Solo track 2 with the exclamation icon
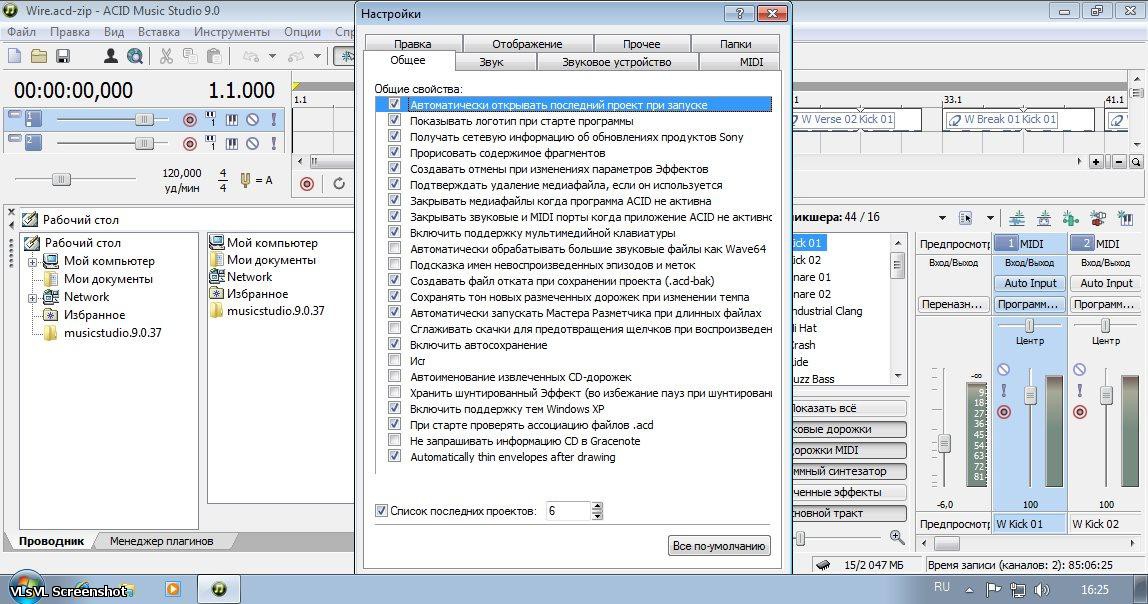The width and height of the screenshot is (1148, 604). coord(274,143)
